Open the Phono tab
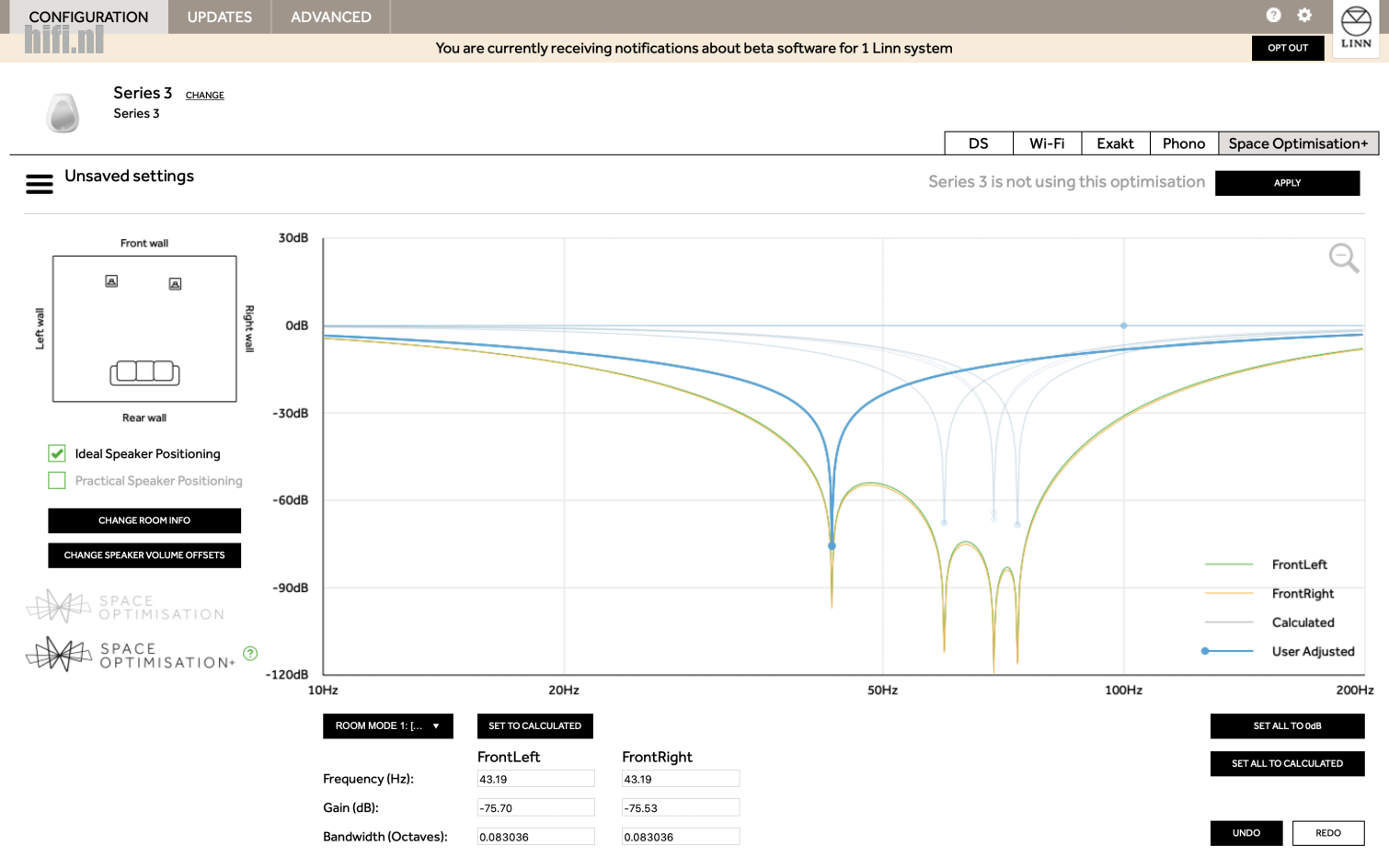1389x868 pixels. click(1184, 143)
